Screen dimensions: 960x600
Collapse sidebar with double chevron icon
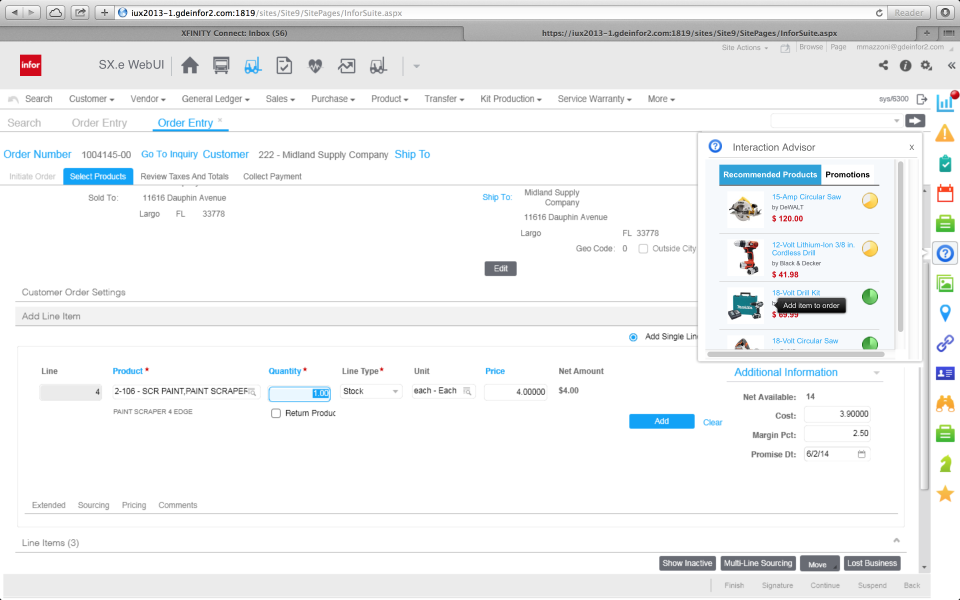click(x=951, y=66)
